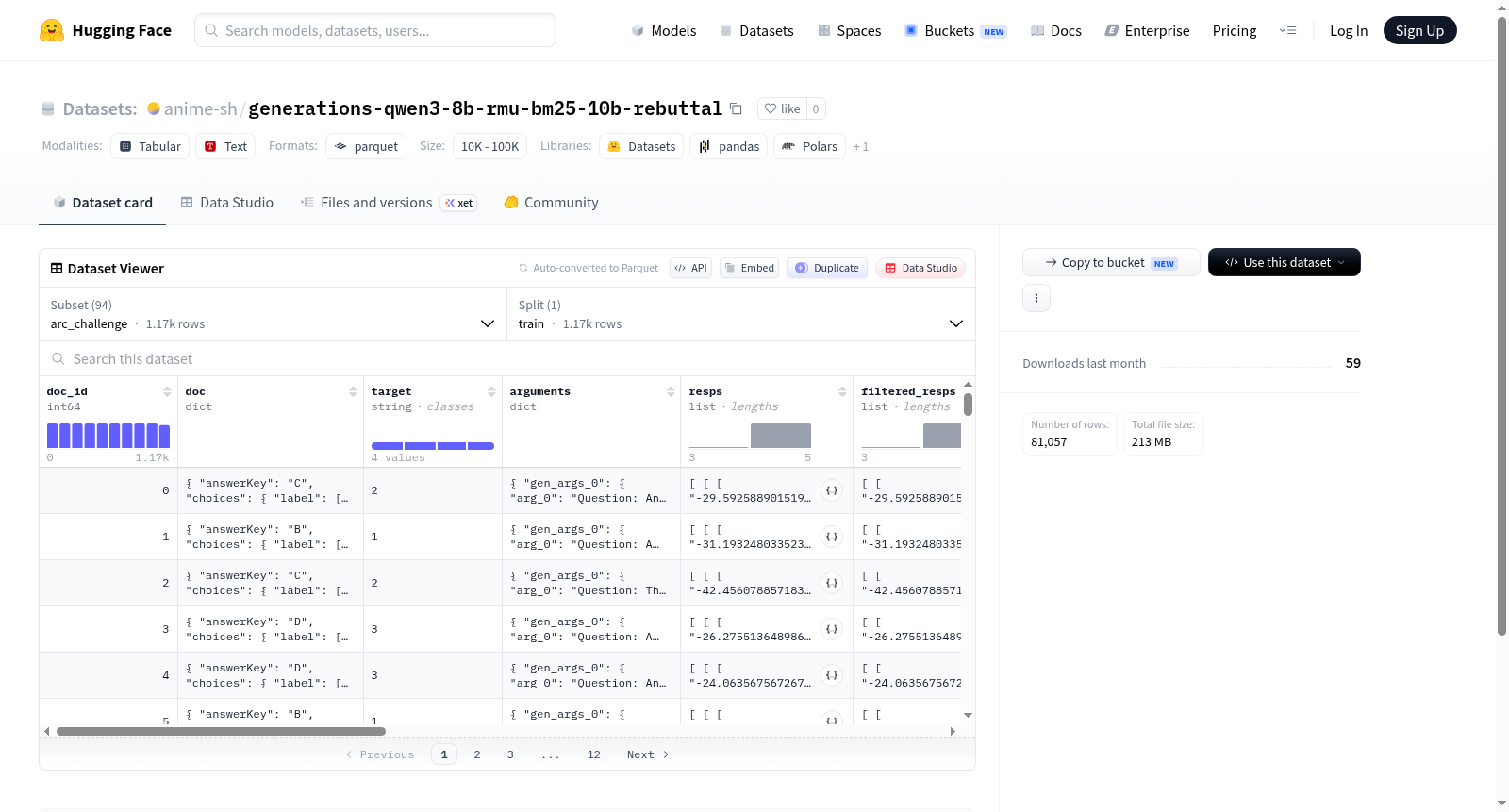Viewport: 1509px width, 812px height.
Task: Sort by the doc column arrows
Action: click(x=353, y=391)
